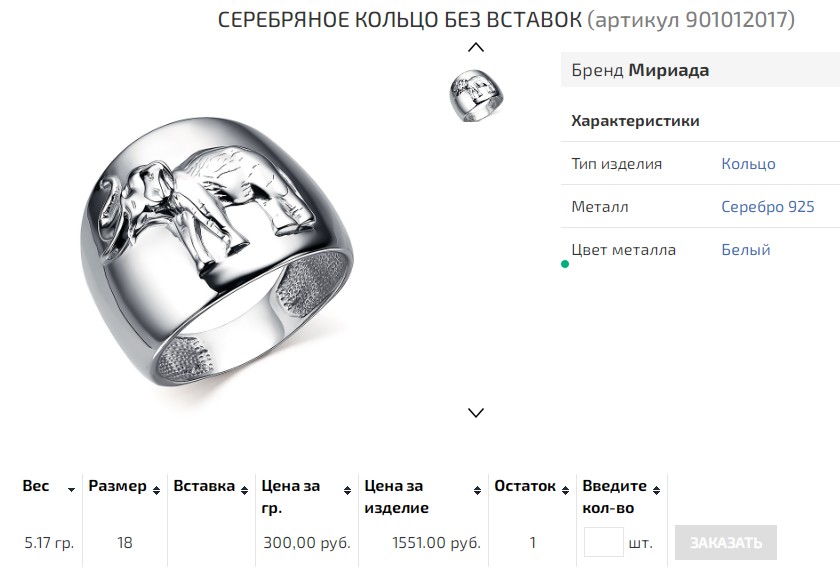
Task: Click the up chevron above the thumbnail
Action: (x=476, y=47)
